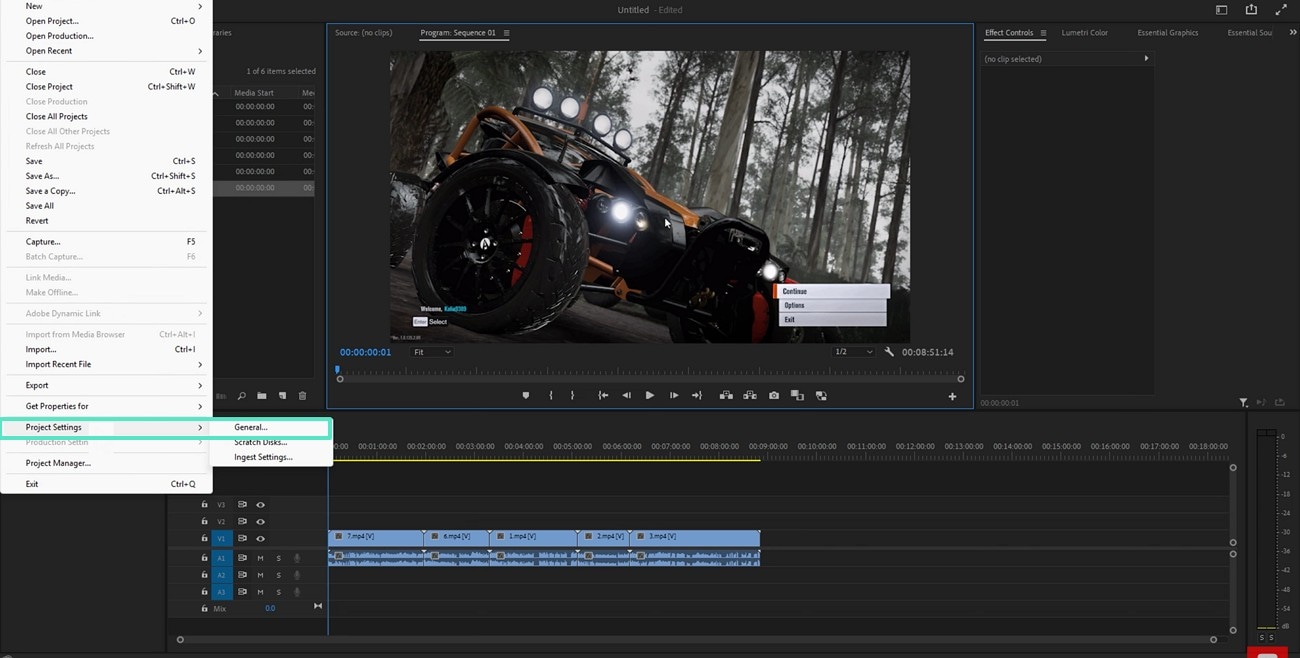1300x658 pixels.
Task: Toggle the lock on track V3
Action: (205, 505)
